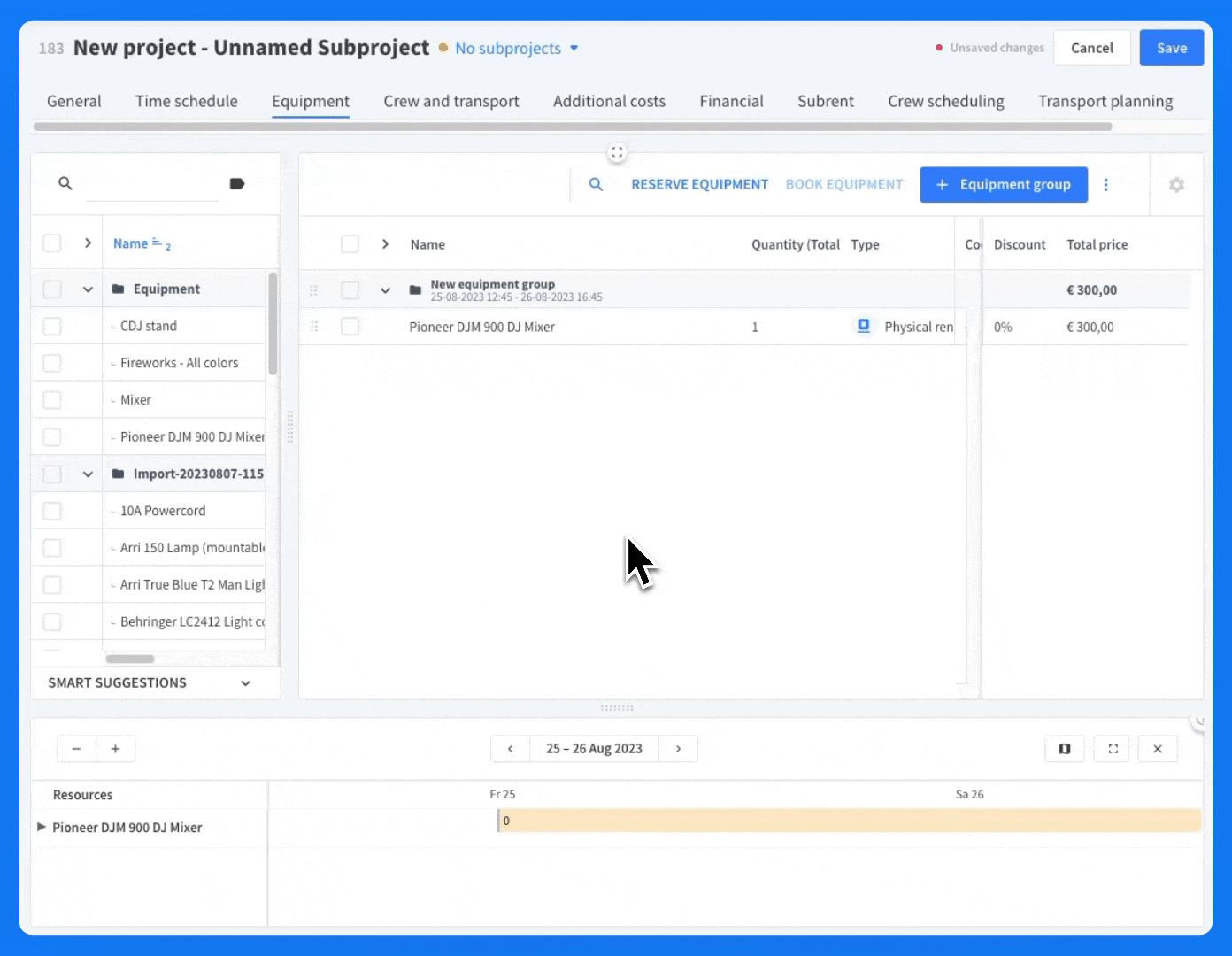
Task: Open the Crew scheduling tab
Action: 946,101
